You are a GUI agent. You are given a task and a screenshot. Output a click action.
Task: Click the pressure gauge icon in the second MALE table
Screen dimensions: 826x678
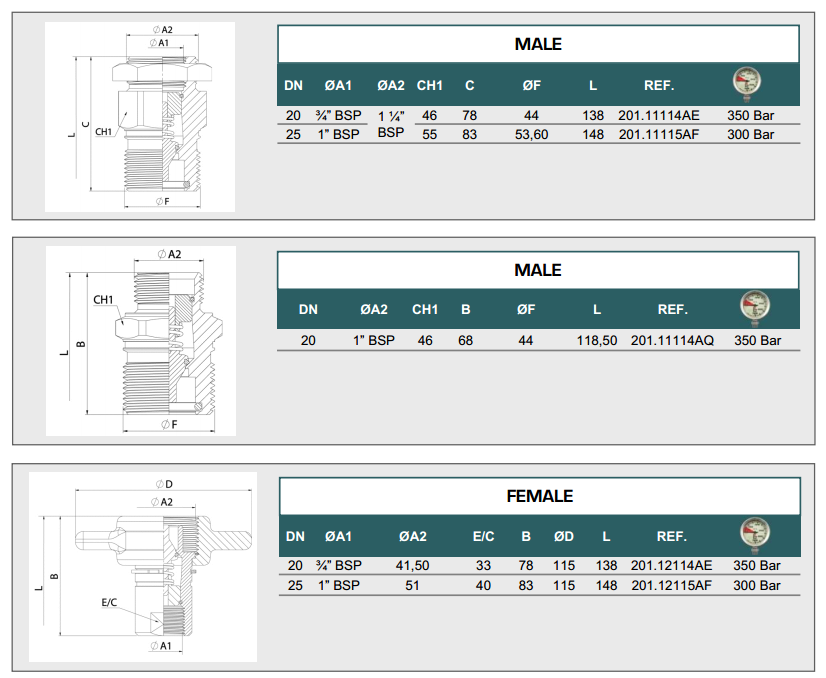[752, 307]
